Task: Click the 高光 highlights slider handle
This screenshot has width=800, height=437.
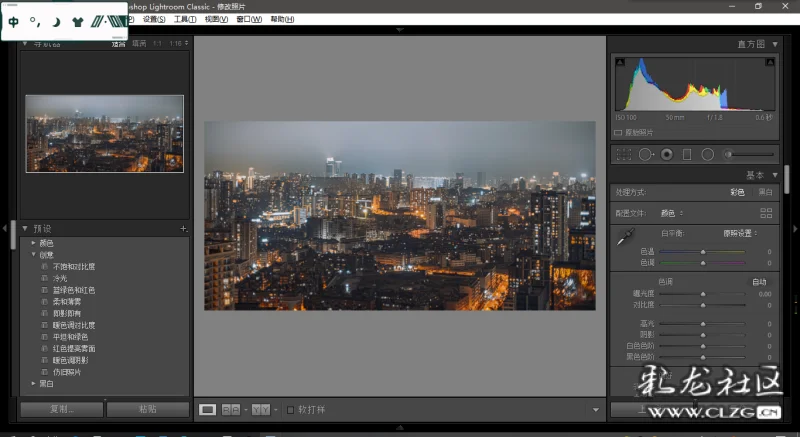Action: [703, 324]
